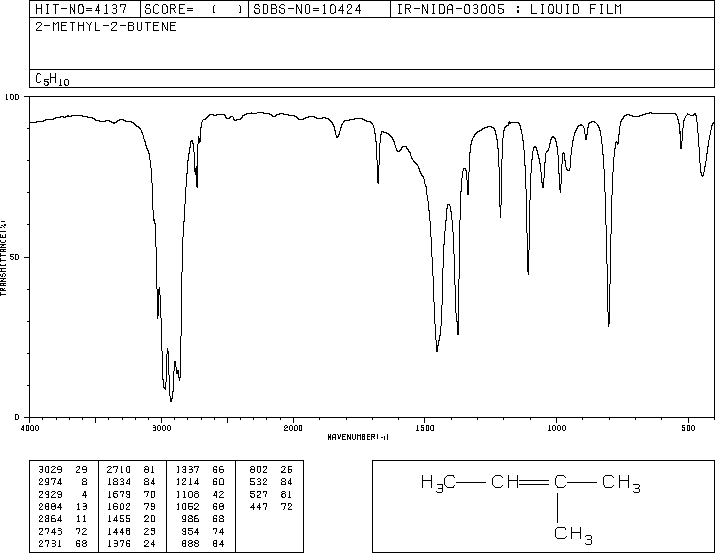Click the 100 transmittance axis label
Viewport: 715px width, 553px height.
(12, 97)
